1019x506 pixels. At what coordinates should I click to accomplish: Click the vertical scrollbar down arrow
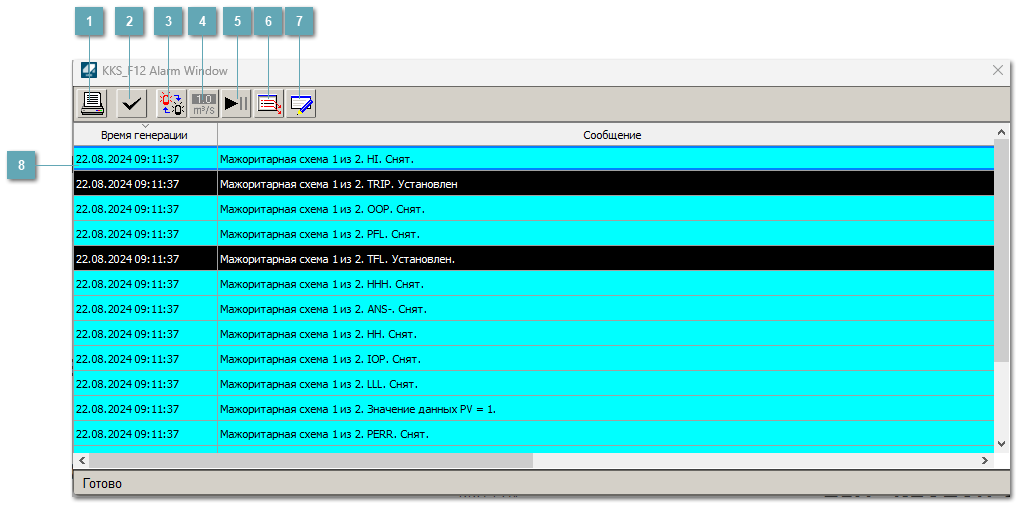click(1001, 443)
